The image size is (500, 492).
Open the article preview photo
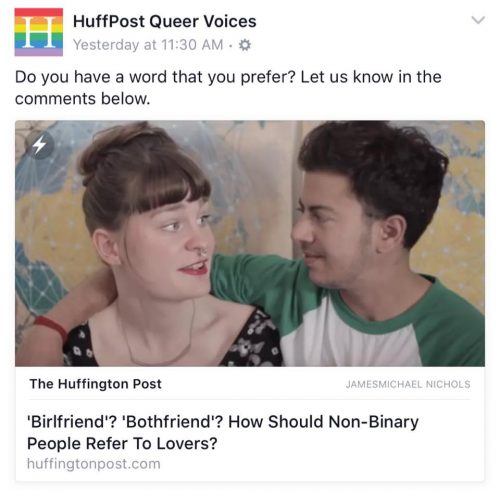pyautogui.click(x=250, y=243)
